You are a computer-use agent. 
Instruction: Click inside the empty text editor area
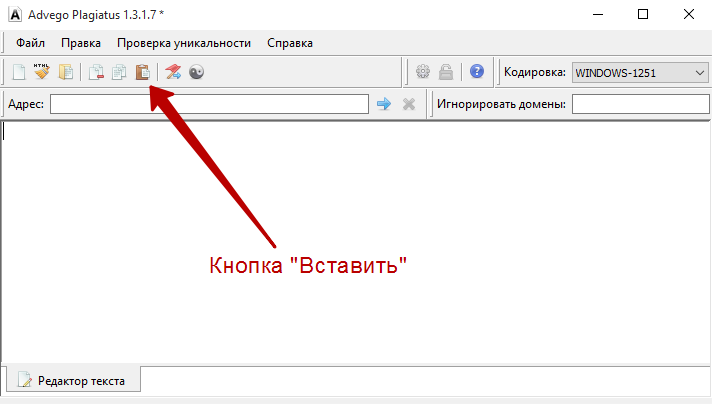coord(356,243)
